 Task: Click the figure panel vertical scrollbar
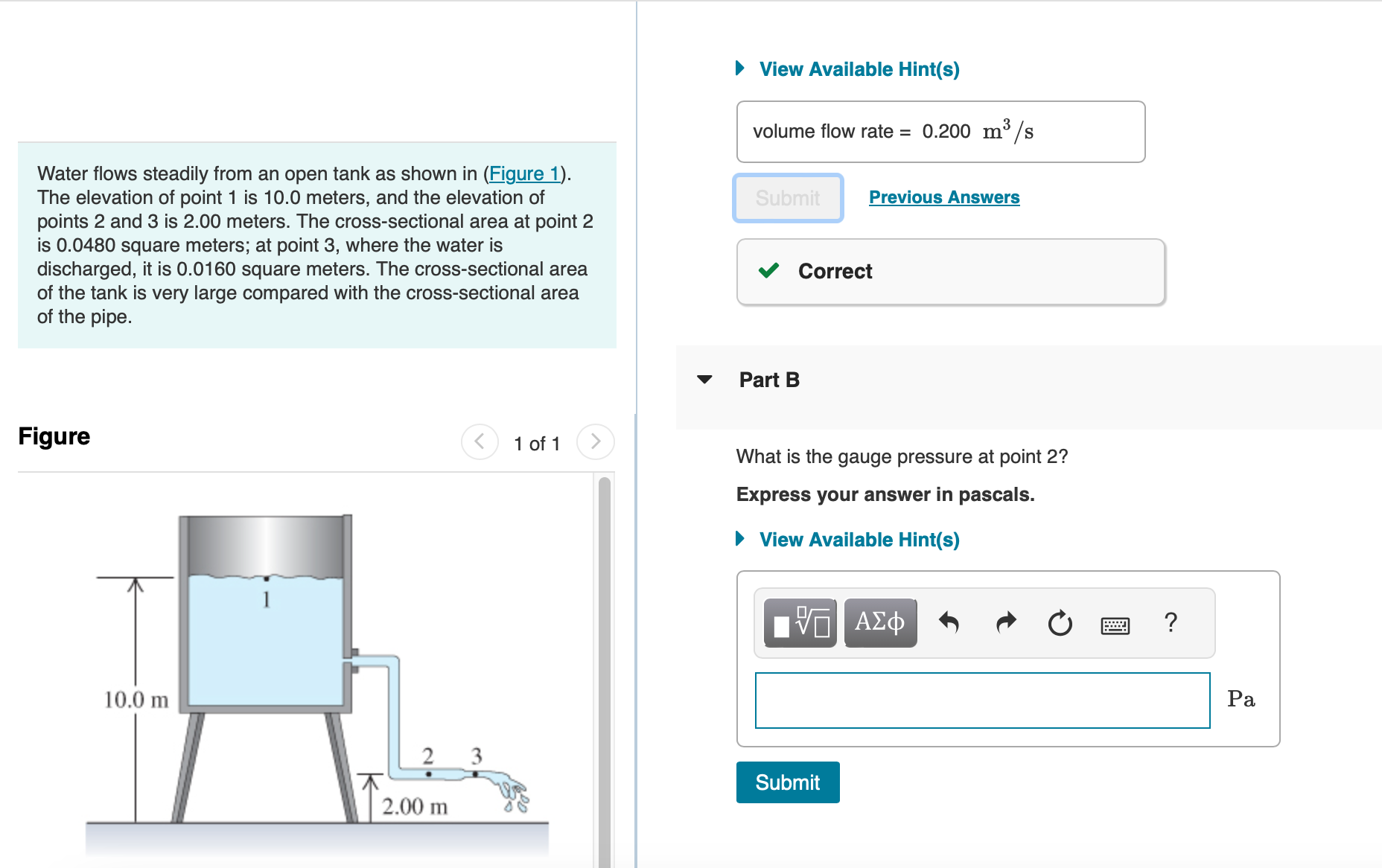pyautogui.click(x=605, y=670)
